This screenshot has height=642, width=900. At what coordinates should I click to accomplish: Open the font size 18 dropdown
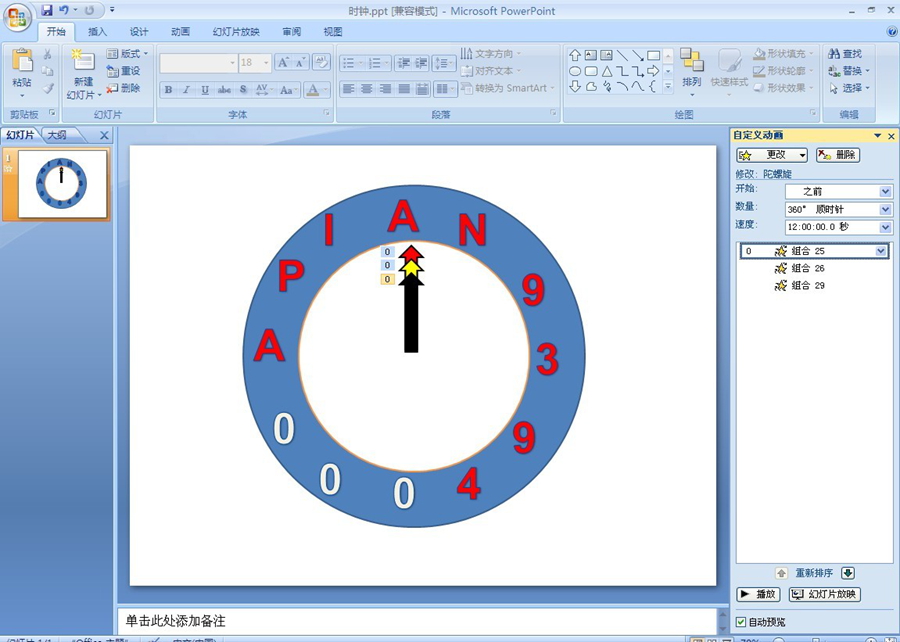click(266, 63)
